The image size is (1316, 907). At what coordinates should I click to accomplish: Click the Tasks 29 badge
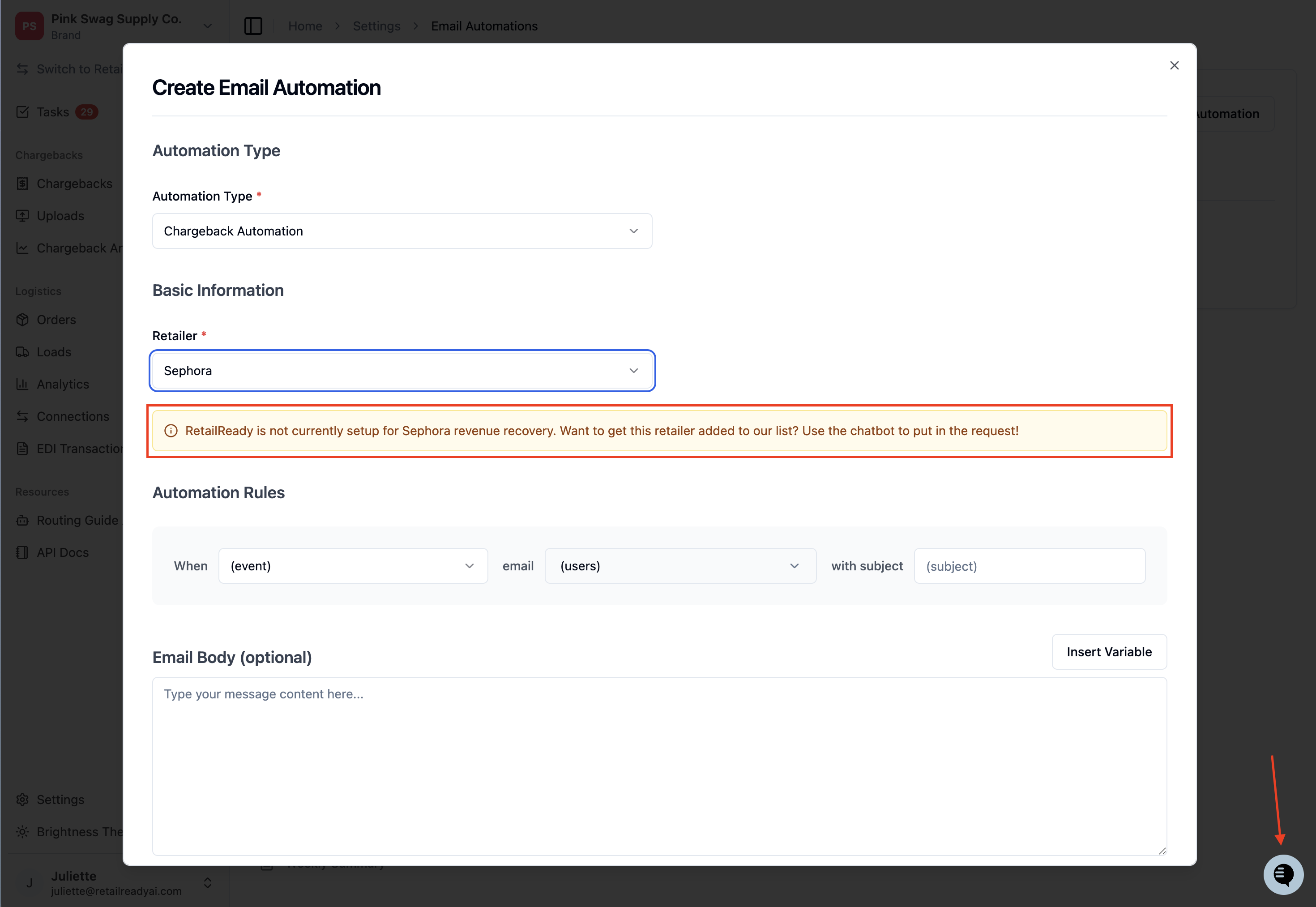pos(86,112)
